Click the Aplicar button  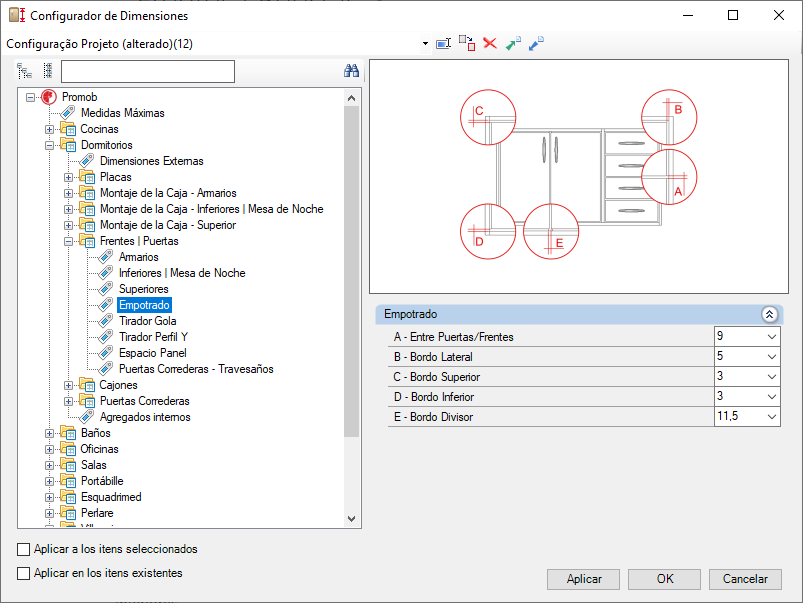[x=584, y=579]
